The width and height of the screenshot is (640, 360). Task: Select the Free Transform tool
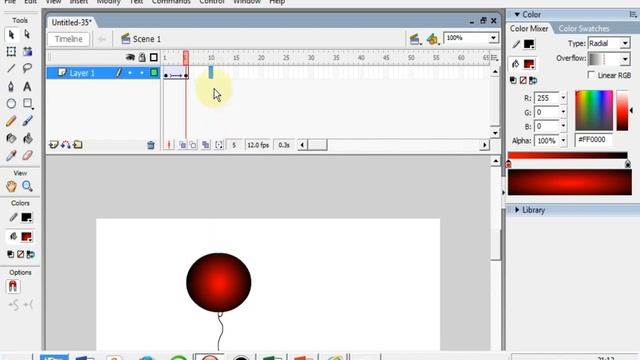pyautogui.click(x=11, y=51)
